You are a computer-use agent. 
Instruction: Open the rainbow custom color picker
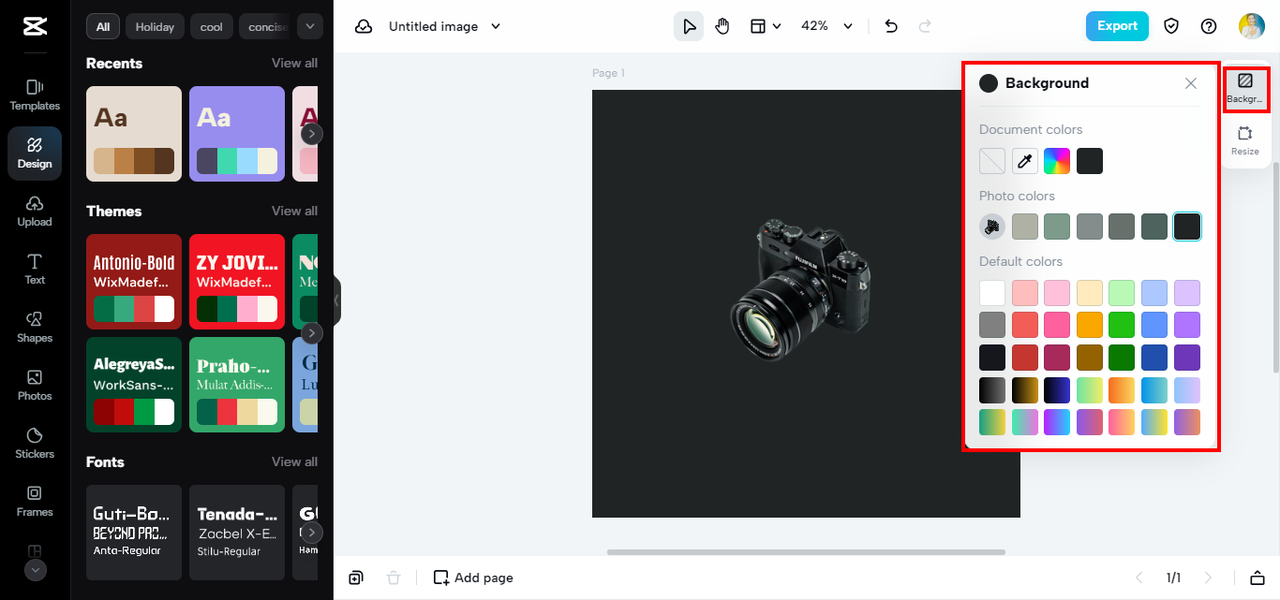click(x=1057, y=161)
